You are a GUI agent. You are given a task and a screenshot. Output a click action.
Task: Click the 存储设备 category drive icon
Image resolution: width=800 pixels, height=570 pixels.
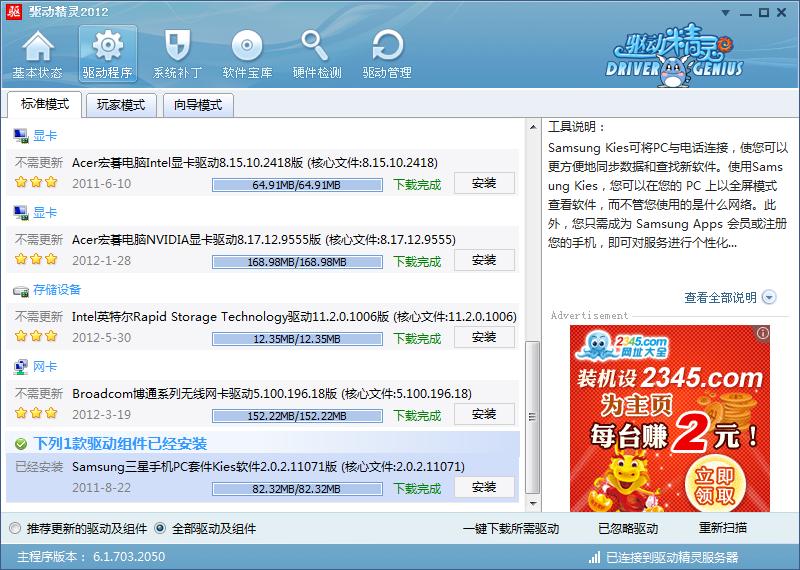coord(20,291)
